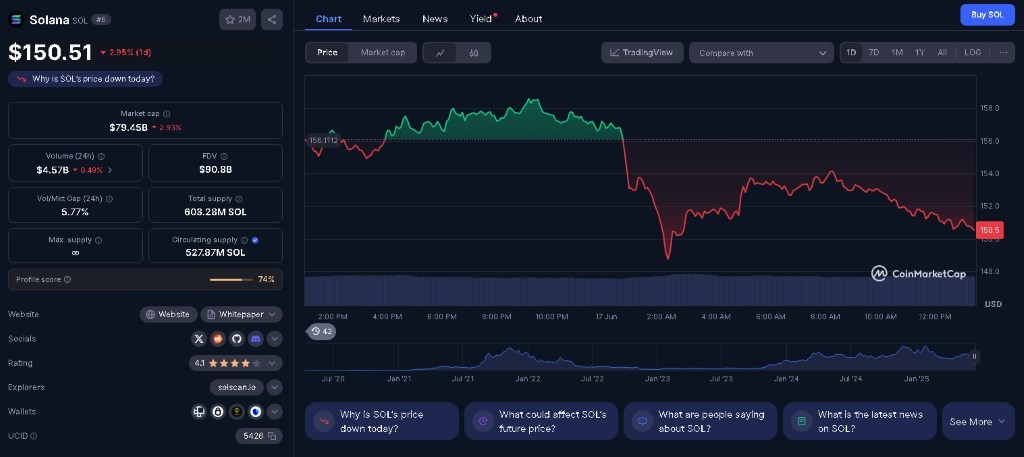Image resolution: width=1024 pixels, height=457 pixels.
Task: Click the Buy SOL button
Action: tap(986, 15)
